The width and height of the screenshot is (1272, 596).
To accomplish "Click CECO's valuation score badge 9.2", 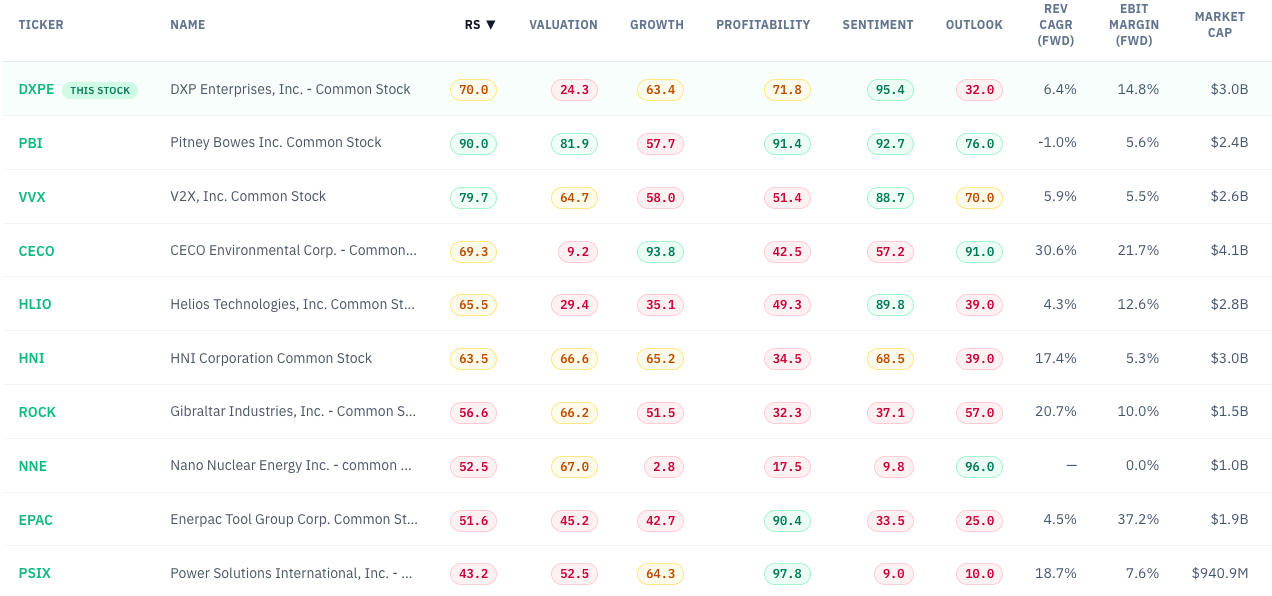I will point(578,252).
